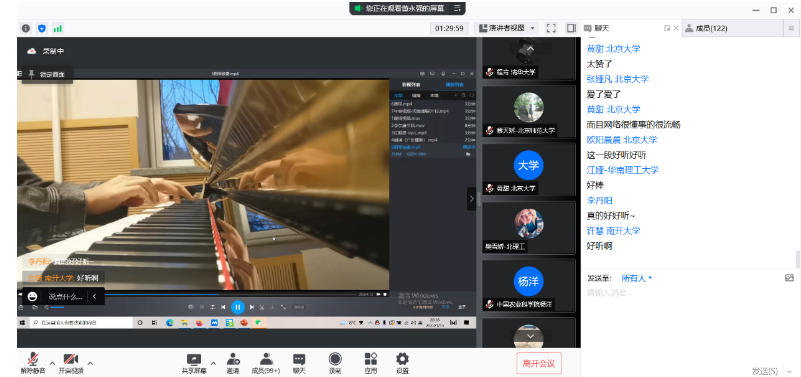Image resolution: width=801 pixels, height=377 pixels.
Task: Unmute the microphone
Action: (x=33, y=363)
